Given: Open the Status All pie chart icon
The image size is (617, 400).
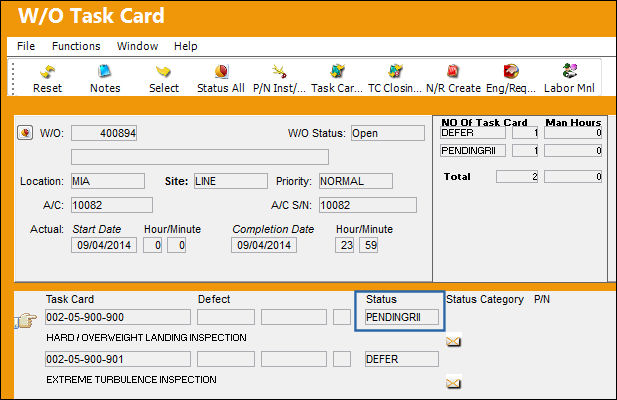Looking at the screenshot, I should [221, 72].
